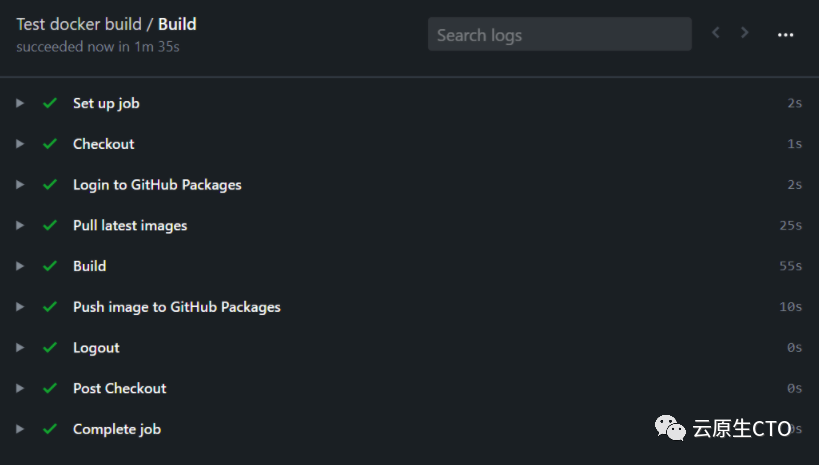Click the success checkmark for Pull latest images
Image resolution: width=819 pixels, height=465 pixels.
(x=50, y=225)
